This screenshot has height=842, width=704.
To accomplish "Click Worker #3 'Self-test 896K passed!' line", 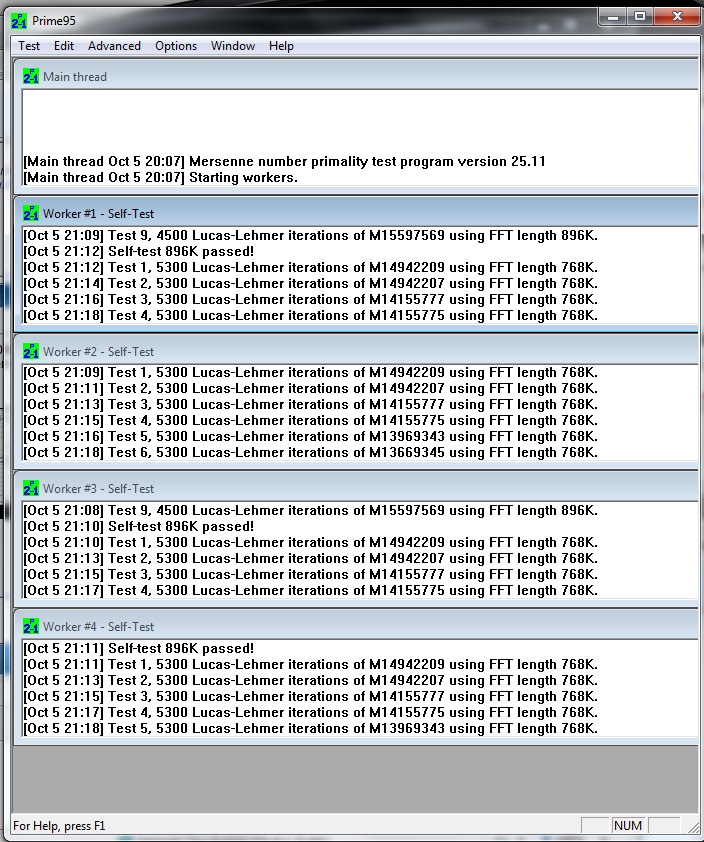I will [x=139, y=526].
